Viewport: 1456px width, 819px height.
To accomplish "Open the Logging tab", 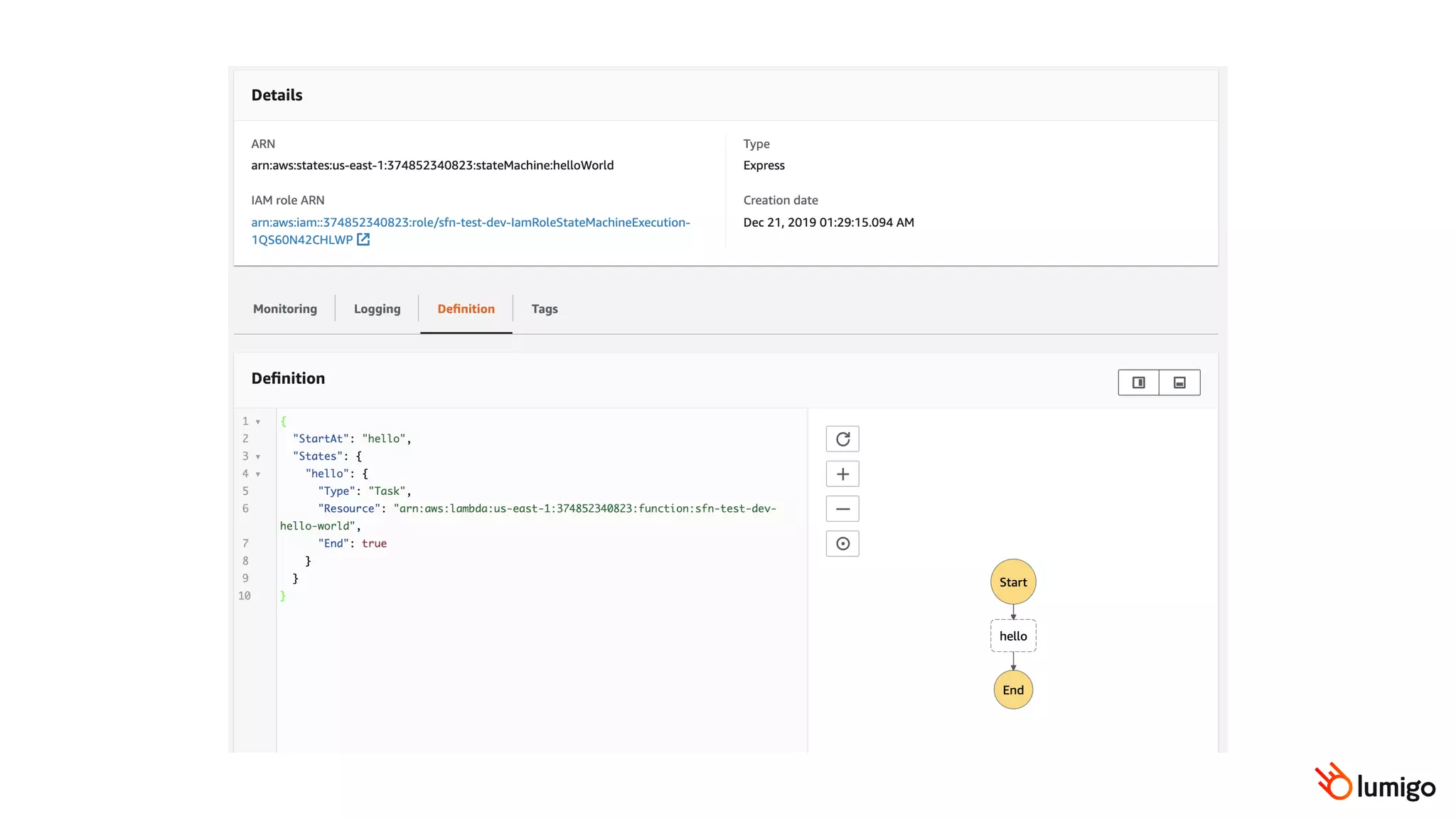I will pyautogui.click(x=377, y=309).
